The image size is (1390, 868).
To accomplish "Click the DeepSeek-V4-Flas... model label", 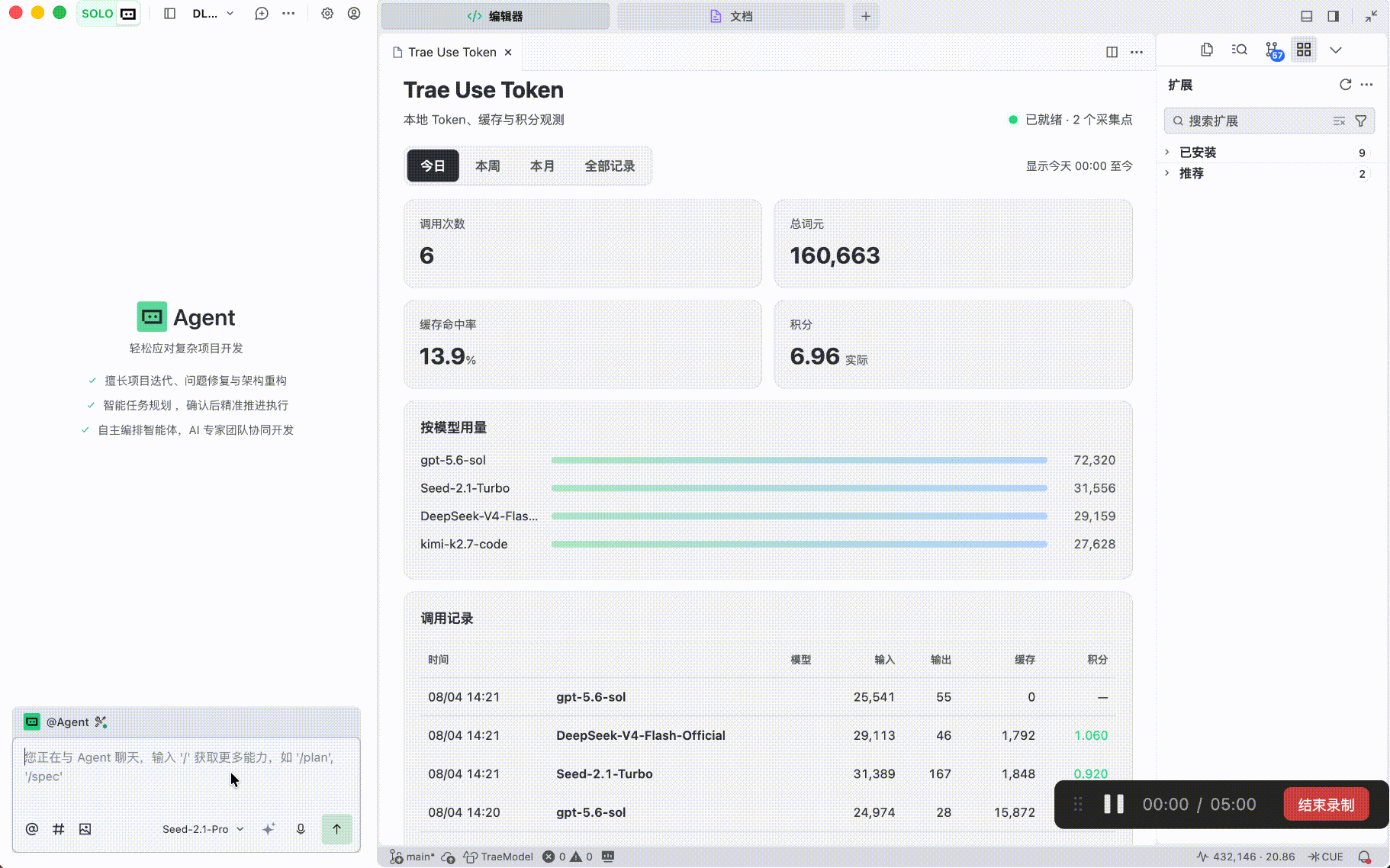I will coord(479,516).
